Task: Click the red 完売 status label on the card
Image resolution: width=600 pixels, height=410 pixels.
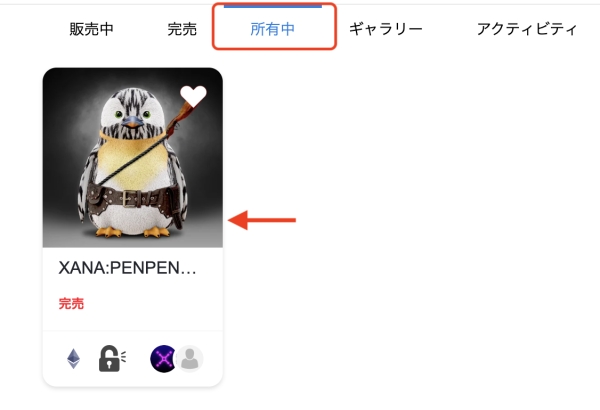Action: 71,304
